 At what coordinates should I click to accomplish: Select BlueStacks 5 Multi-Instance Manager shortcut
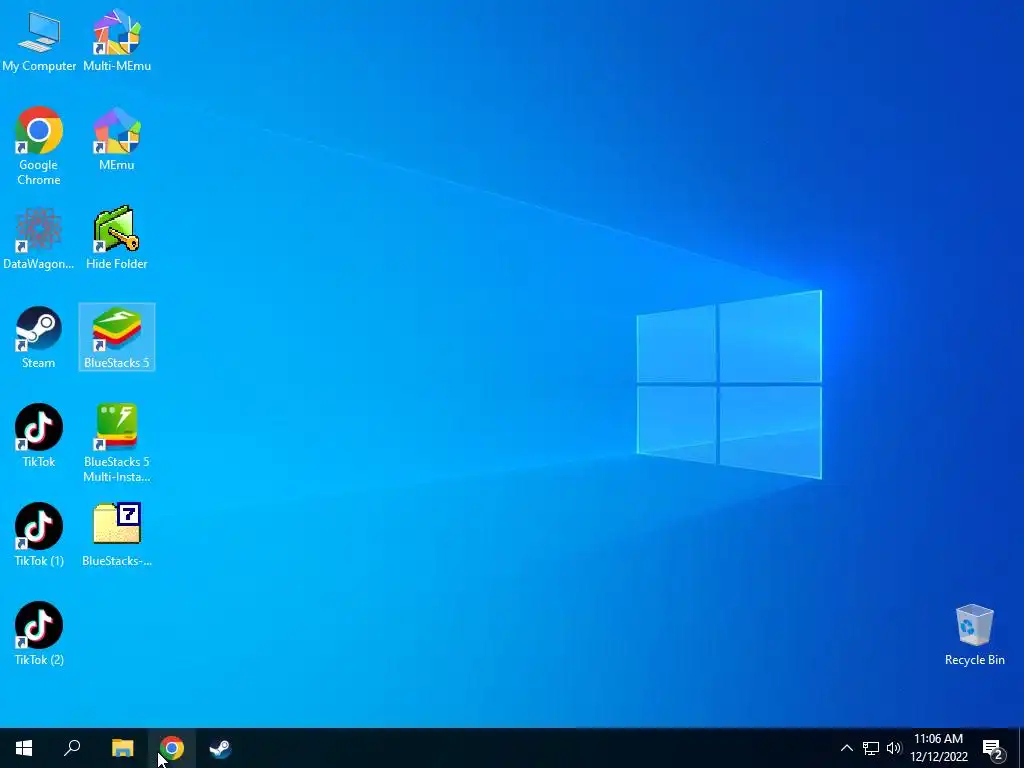coord(117,443)
